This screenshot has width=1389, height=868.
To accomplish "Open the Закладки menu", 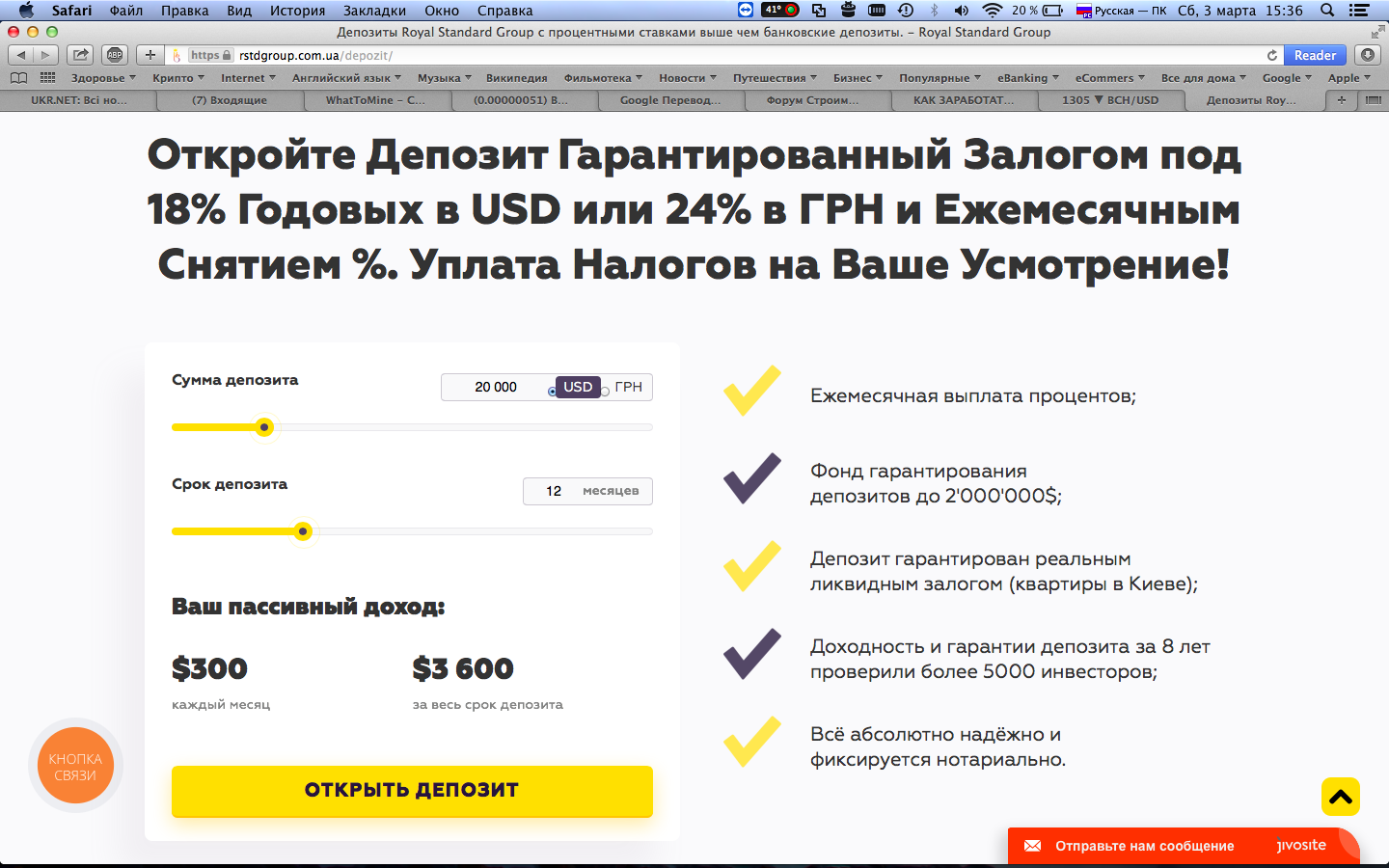I will (x=374, y=11).
